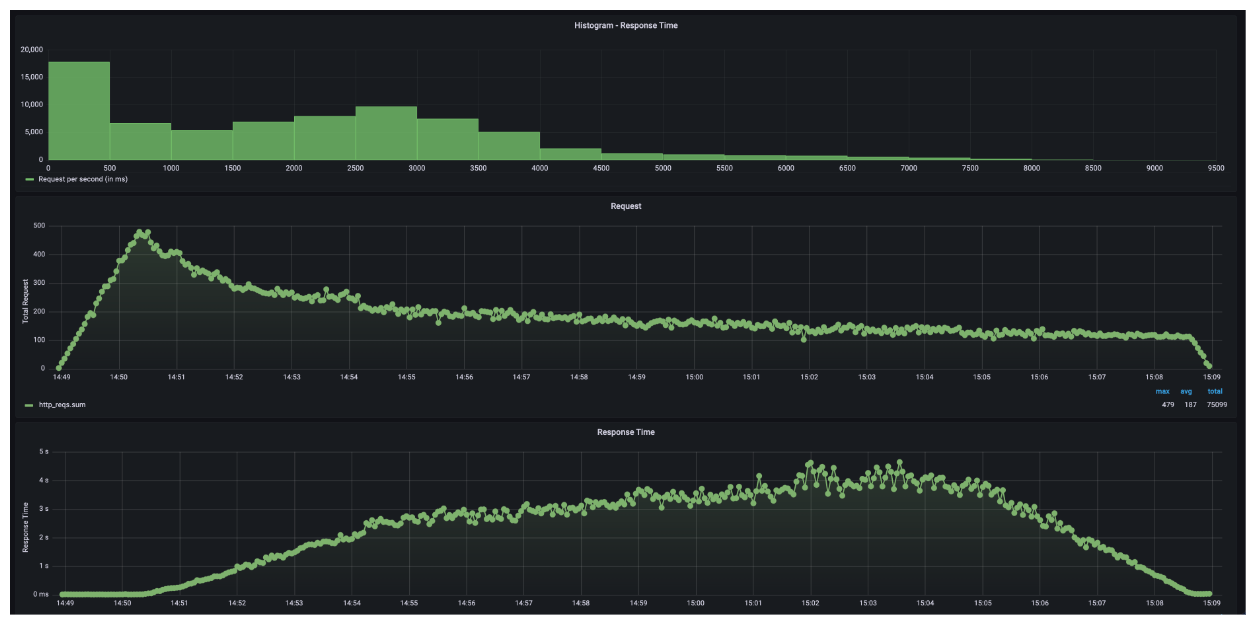Click the peak data point in Request graph
The height and width of the screenshot is (624, 1255).
(139, 232)
